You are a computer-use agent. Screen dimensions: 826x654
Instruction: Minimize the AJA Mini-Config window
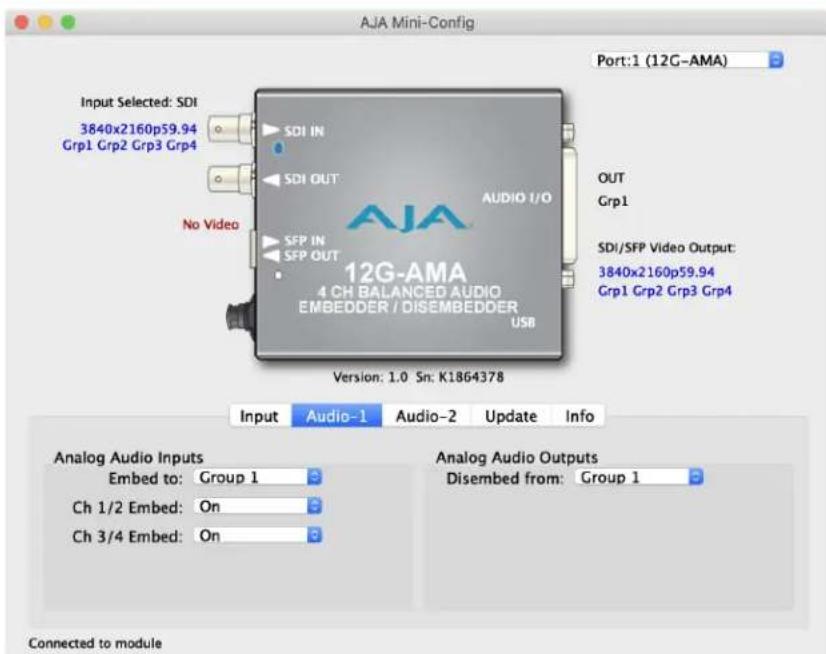click(45, 23)
